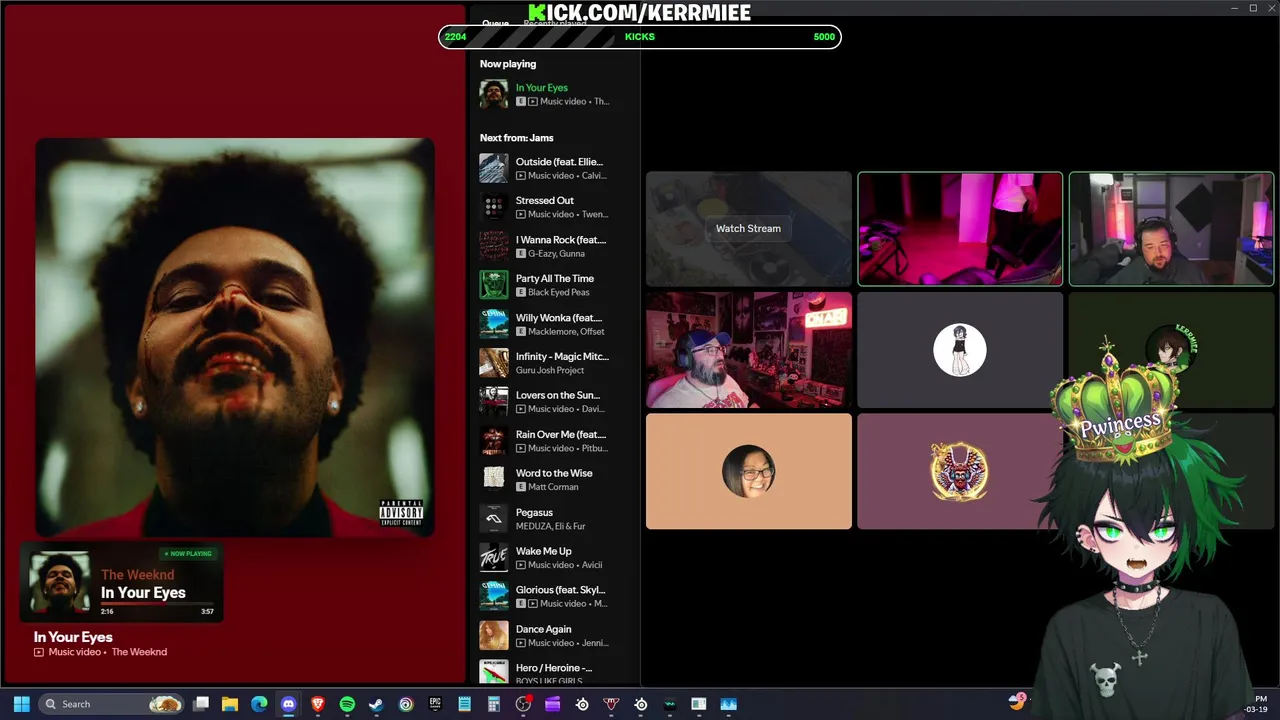Open the Windows Start menu

pyautogui.click(x=21, y=704)
